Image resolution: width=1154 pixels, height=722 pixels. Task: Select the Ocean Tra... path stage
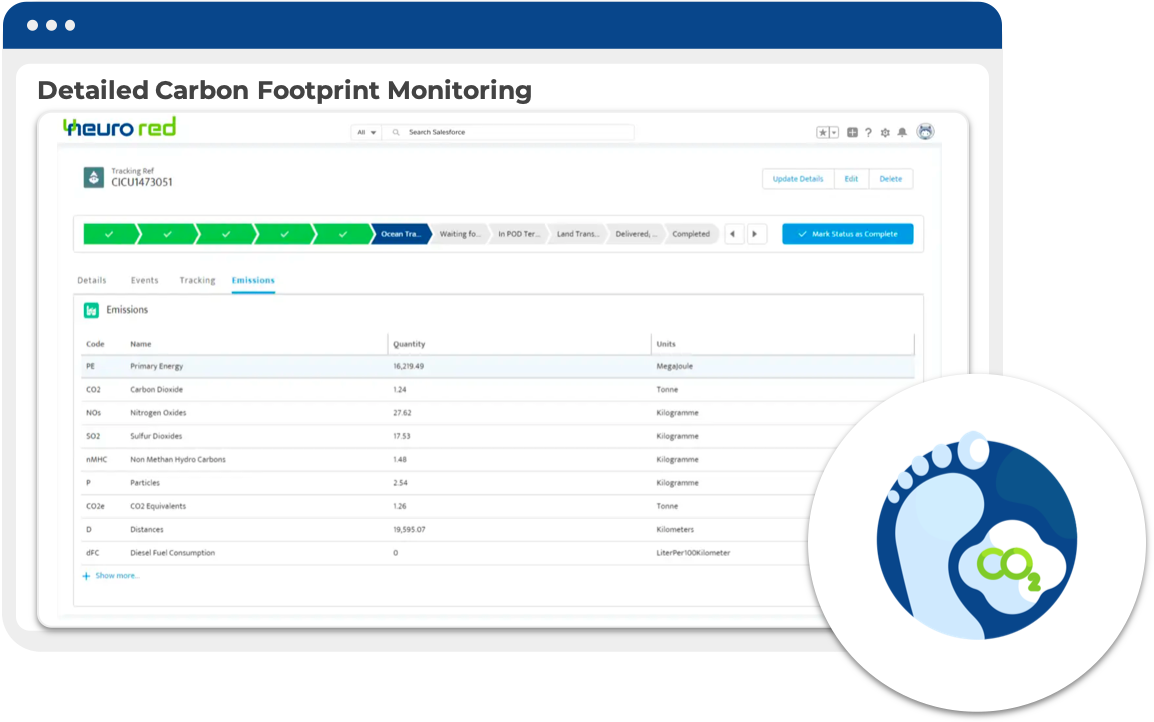tap(400, 234)
